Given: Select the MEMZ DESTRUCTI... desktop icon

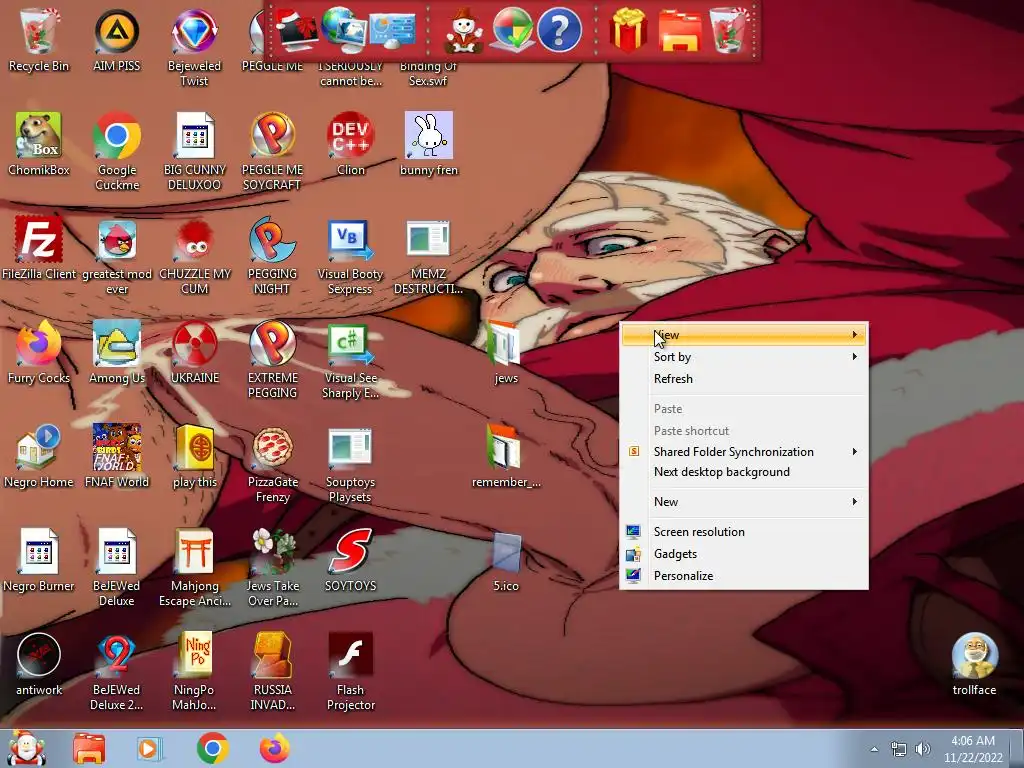Looking at the screenshot, I should (428, 256).
